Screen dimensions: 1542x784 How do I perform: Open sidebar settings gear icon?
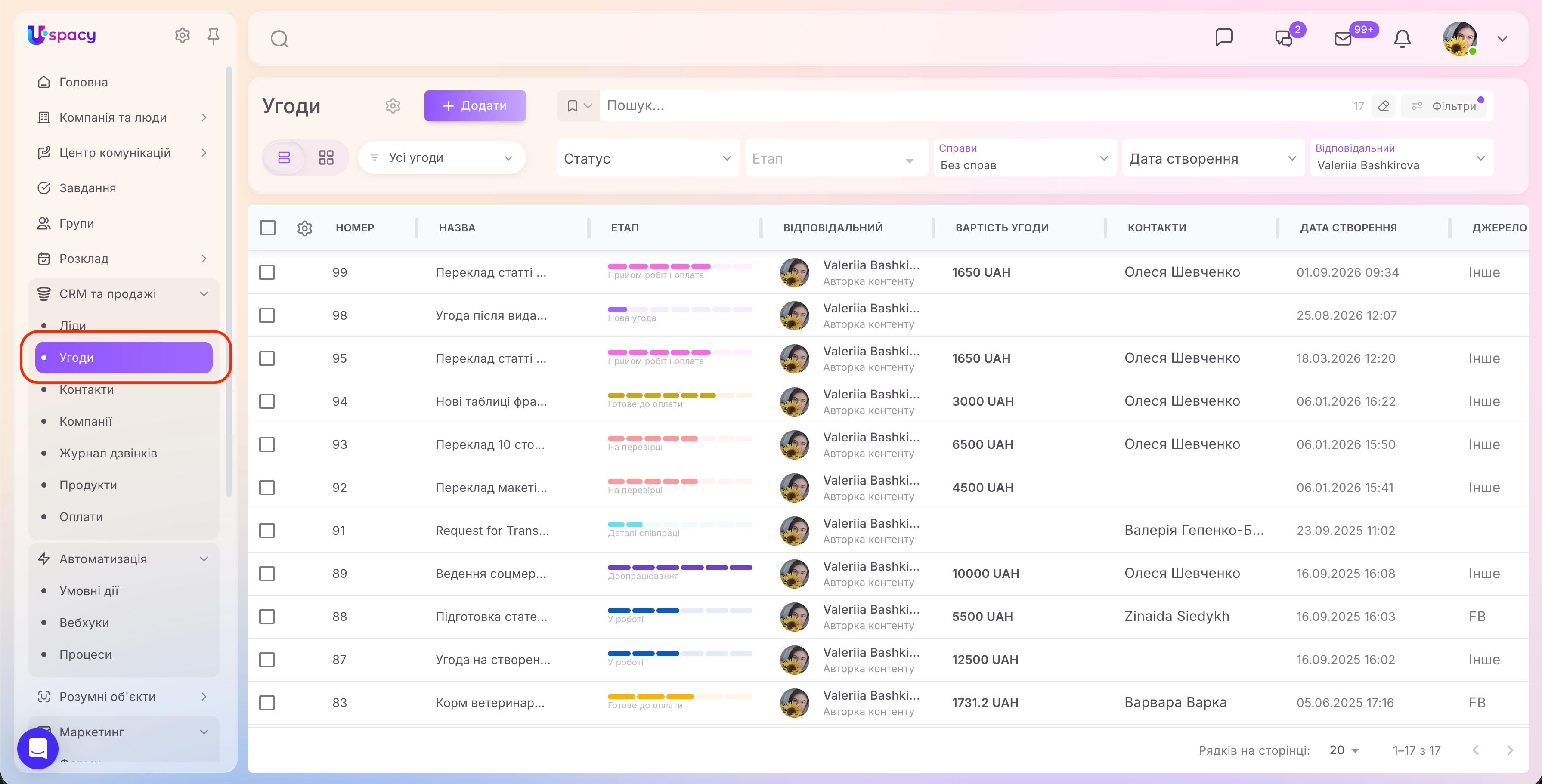pos(182,36)
